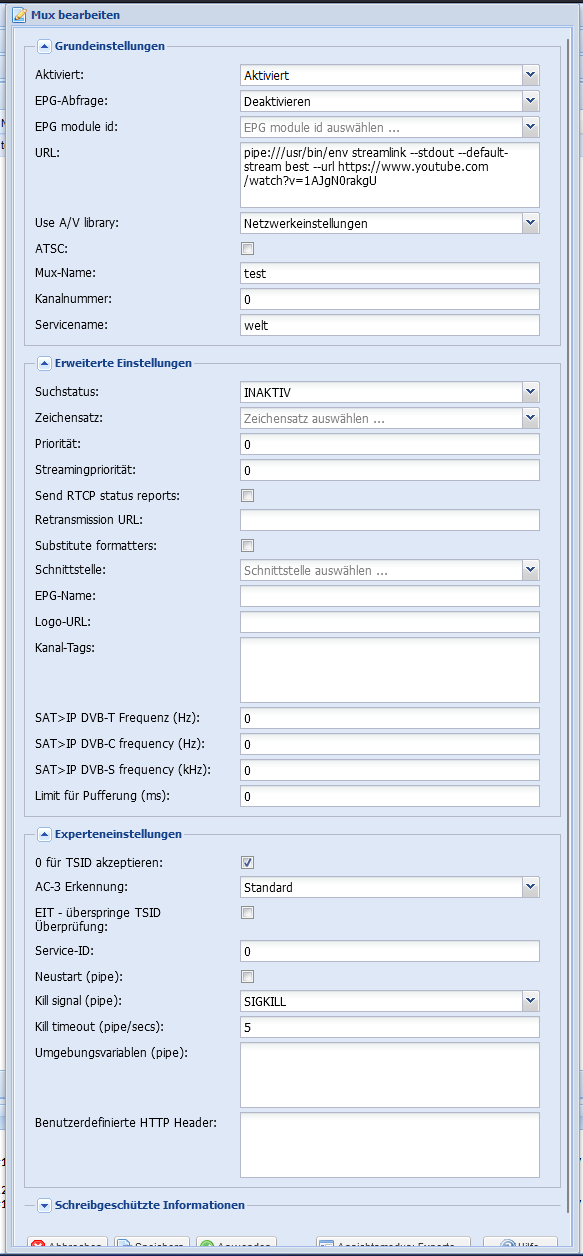Click the Ansichtsmodus Experte button
This screenshot has height=1256, width=583.
pos(393,1247)
